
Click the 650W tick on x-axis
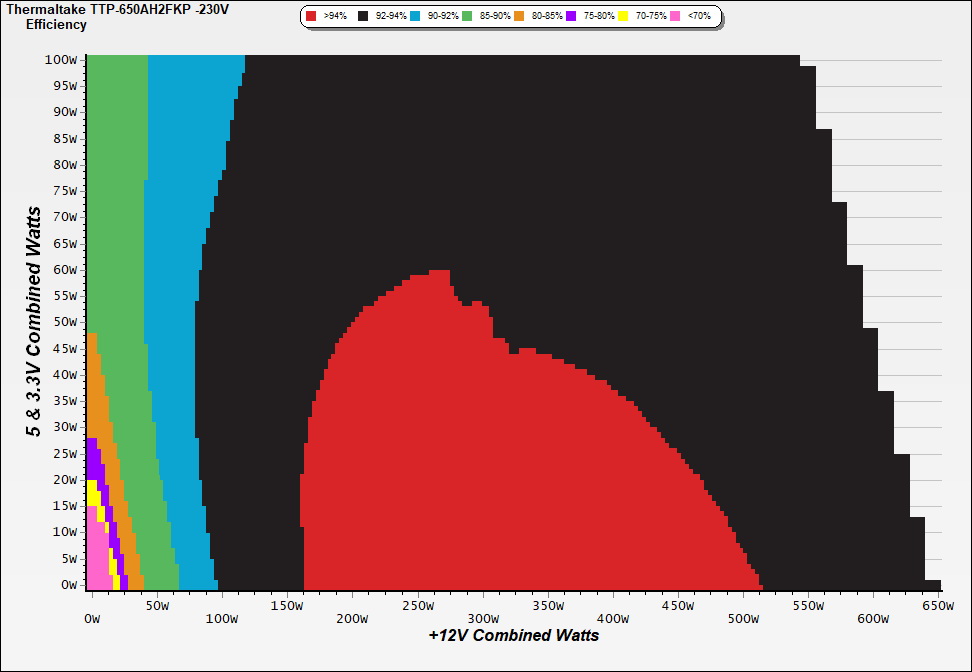coord(937,605)
